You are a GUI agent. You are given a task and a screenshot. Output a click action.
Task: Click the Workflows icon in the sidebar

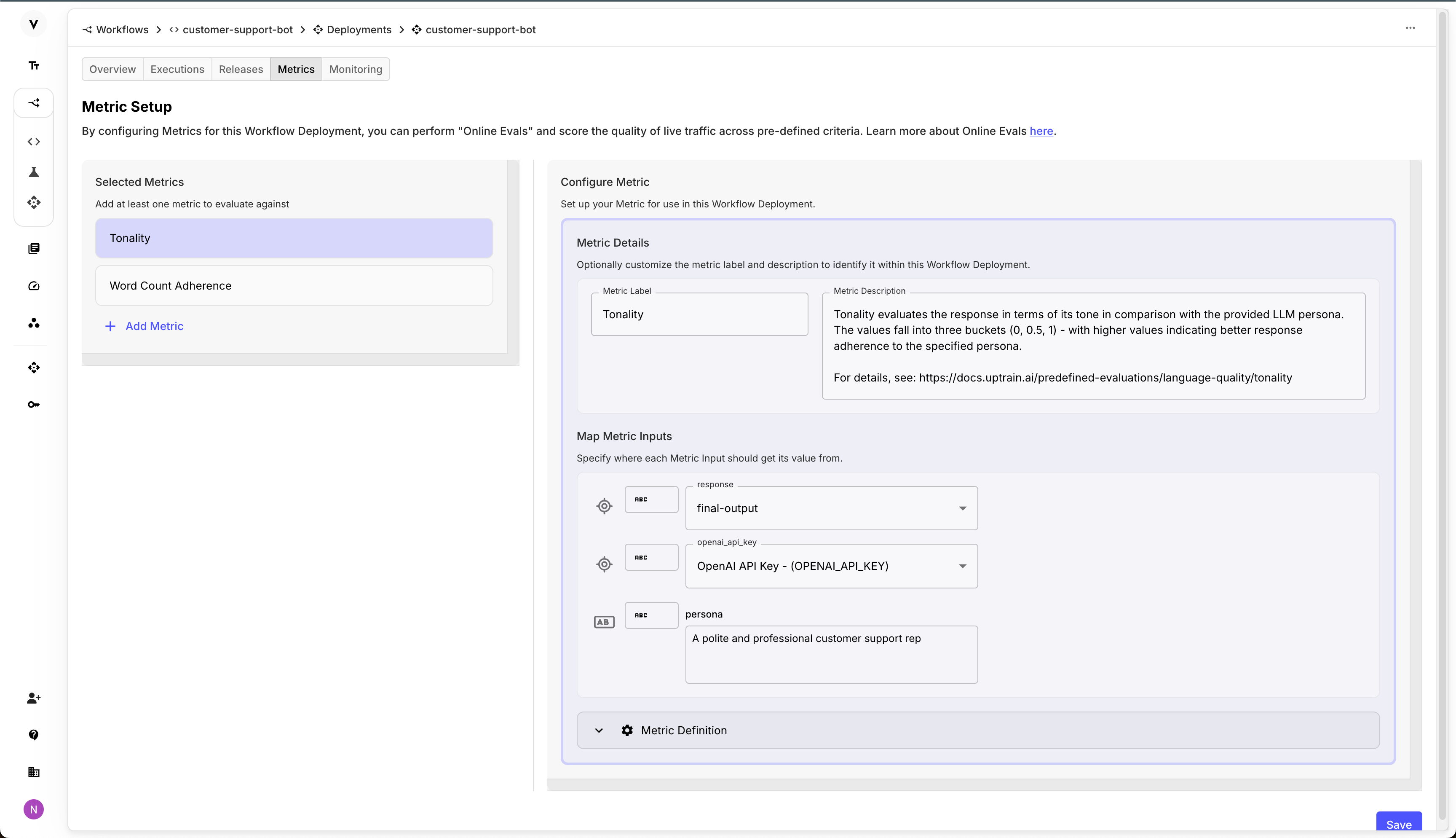[34, 103]
